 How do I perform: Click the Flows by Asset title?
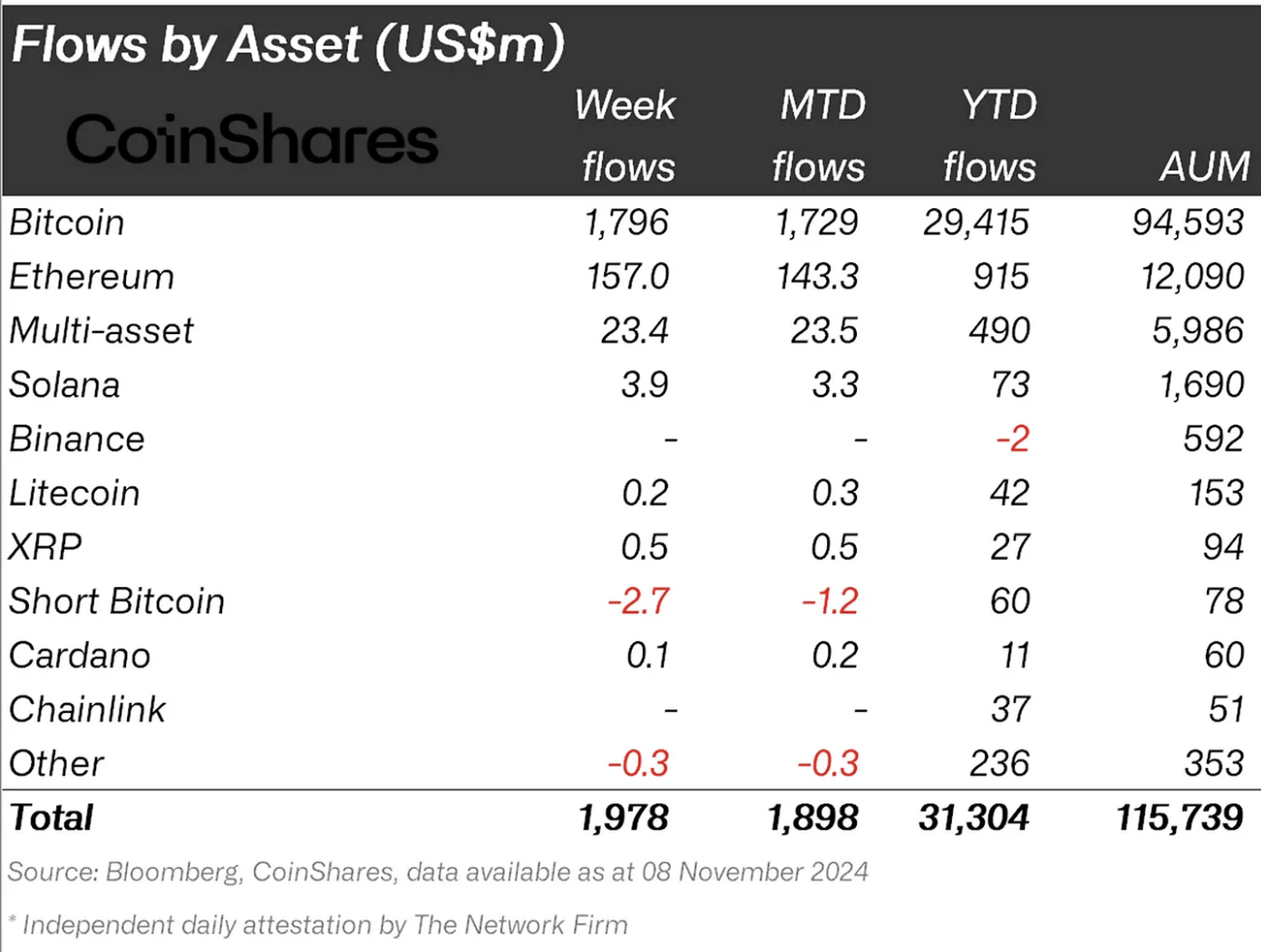pyautogui.click(x=287, y=44)
